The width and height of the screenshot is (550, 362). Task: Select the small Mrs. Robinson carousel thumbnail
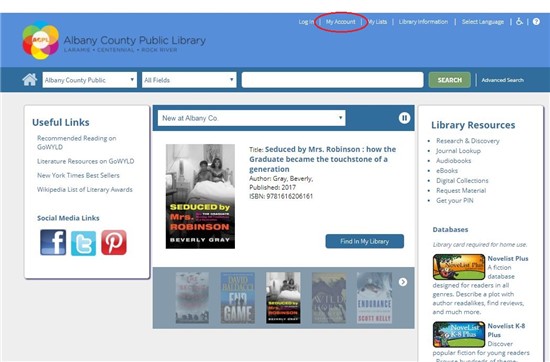(283, 298)
